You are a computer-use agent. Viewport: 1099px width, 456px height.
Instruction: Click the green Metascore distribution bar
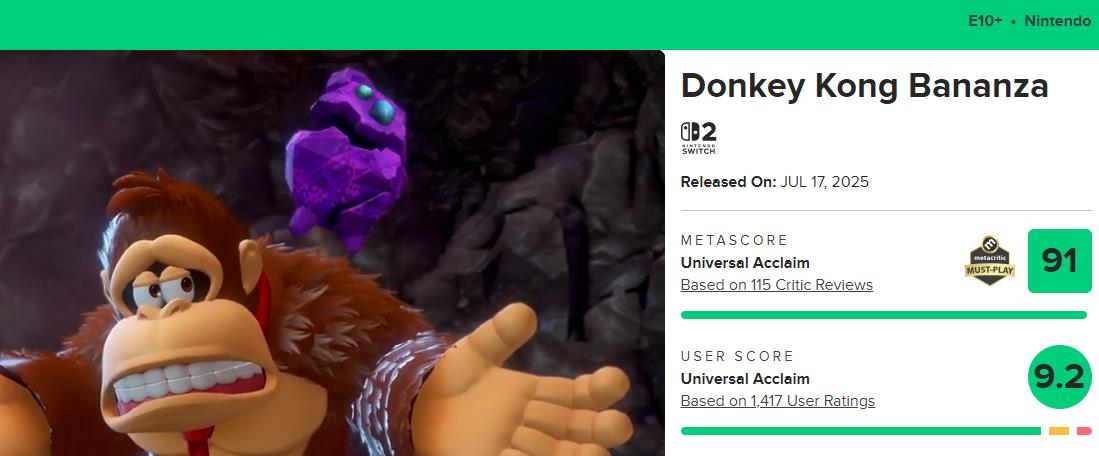(x=884, y=315)
